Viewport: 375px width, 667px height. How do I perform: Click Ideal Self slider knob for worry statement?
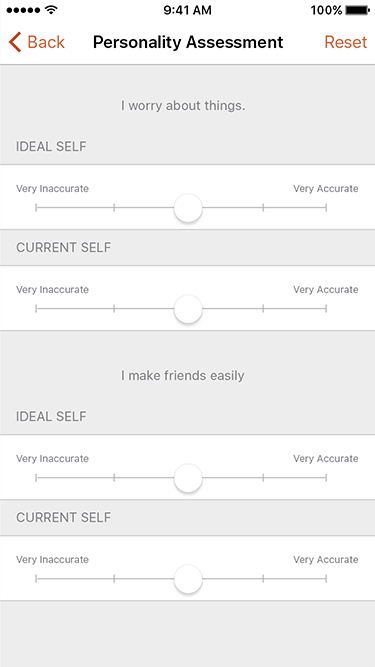(188, 208)
